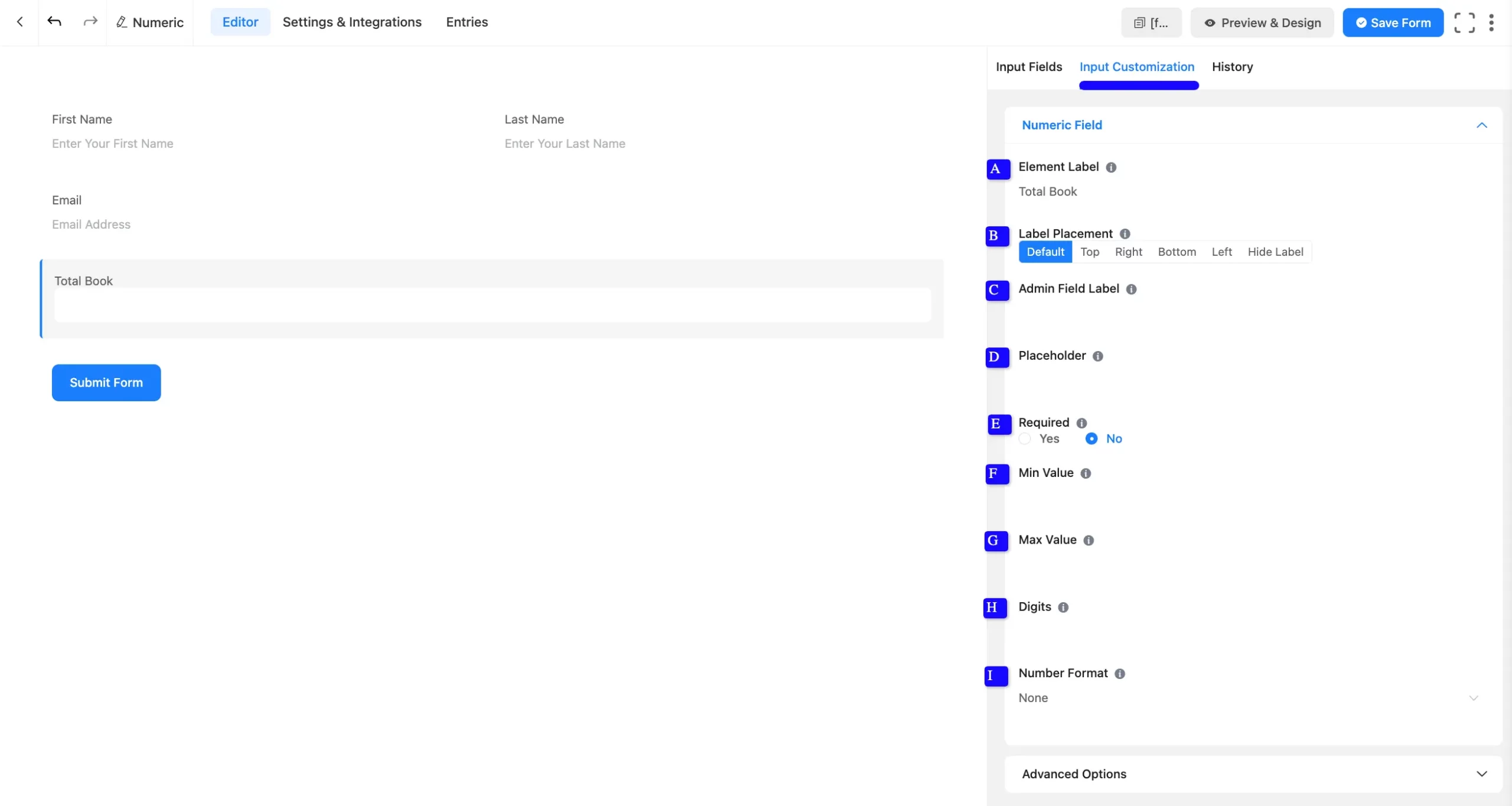The image size is (1512, 806).
Task: Select No for Required
Action: pos(1091,438)
